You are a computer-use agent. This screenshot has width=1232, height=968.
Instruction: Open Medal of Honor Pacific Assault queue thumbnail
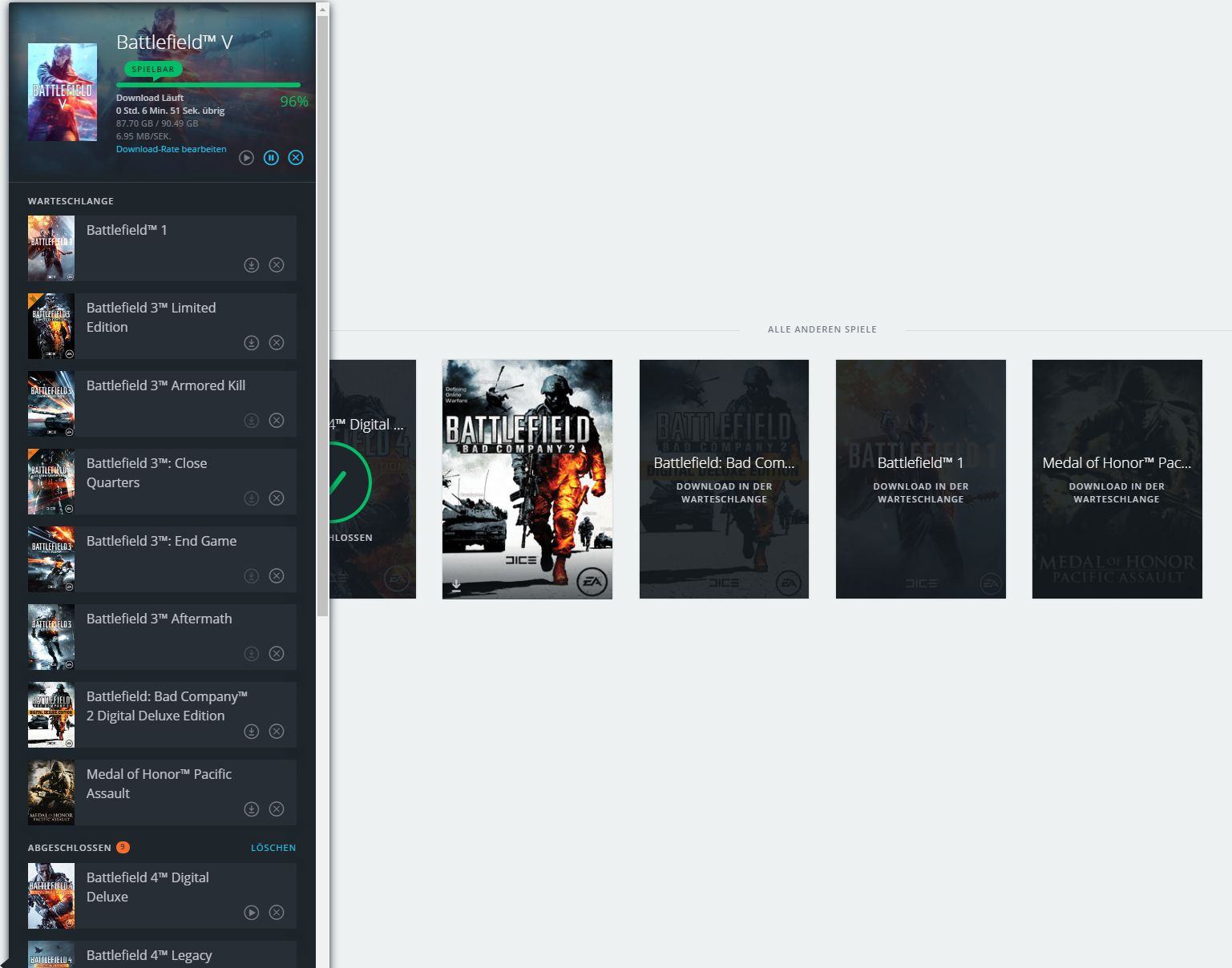[x=51, y=793]
